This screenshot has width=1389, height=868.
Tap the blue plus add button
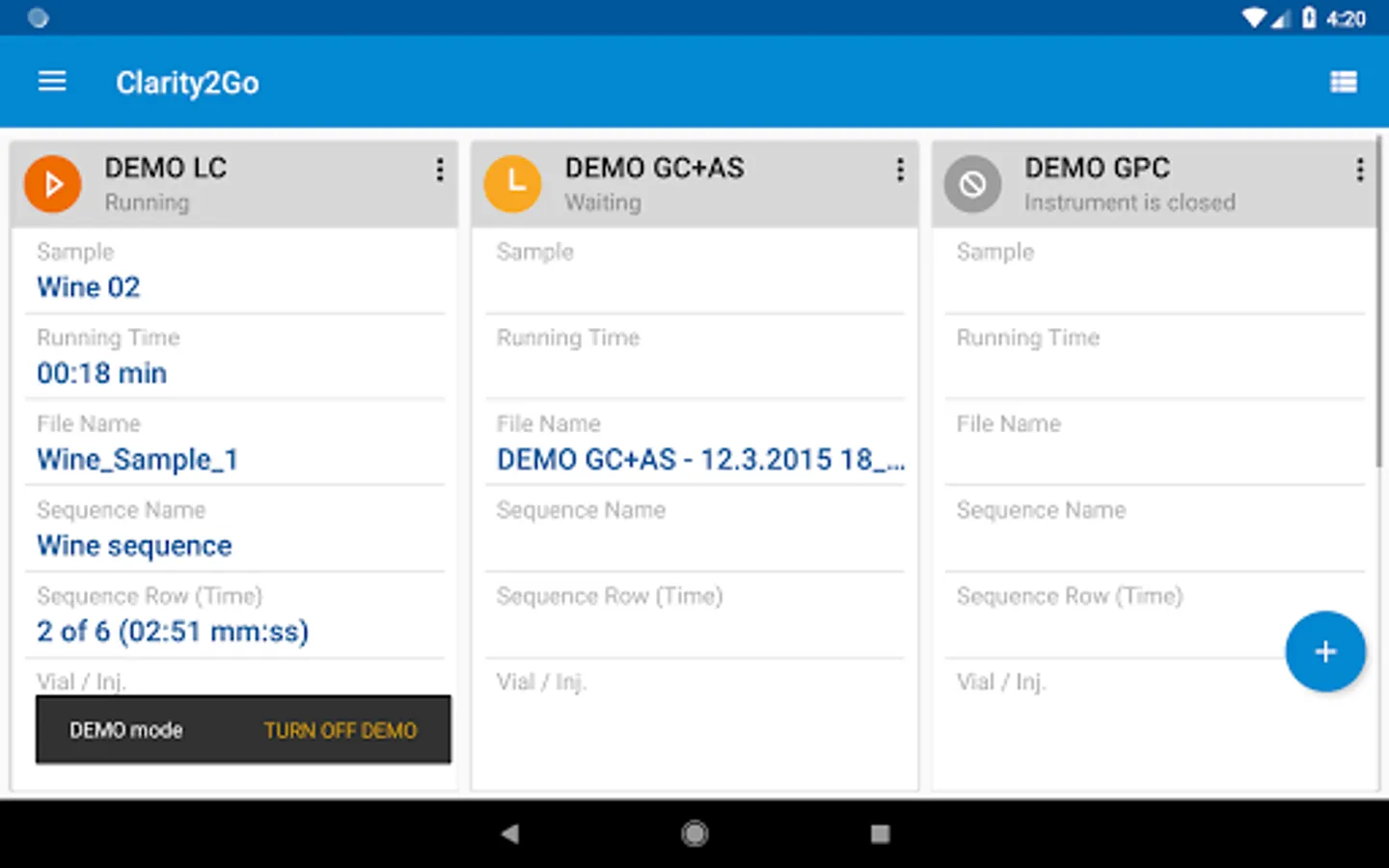[1325, 652]
